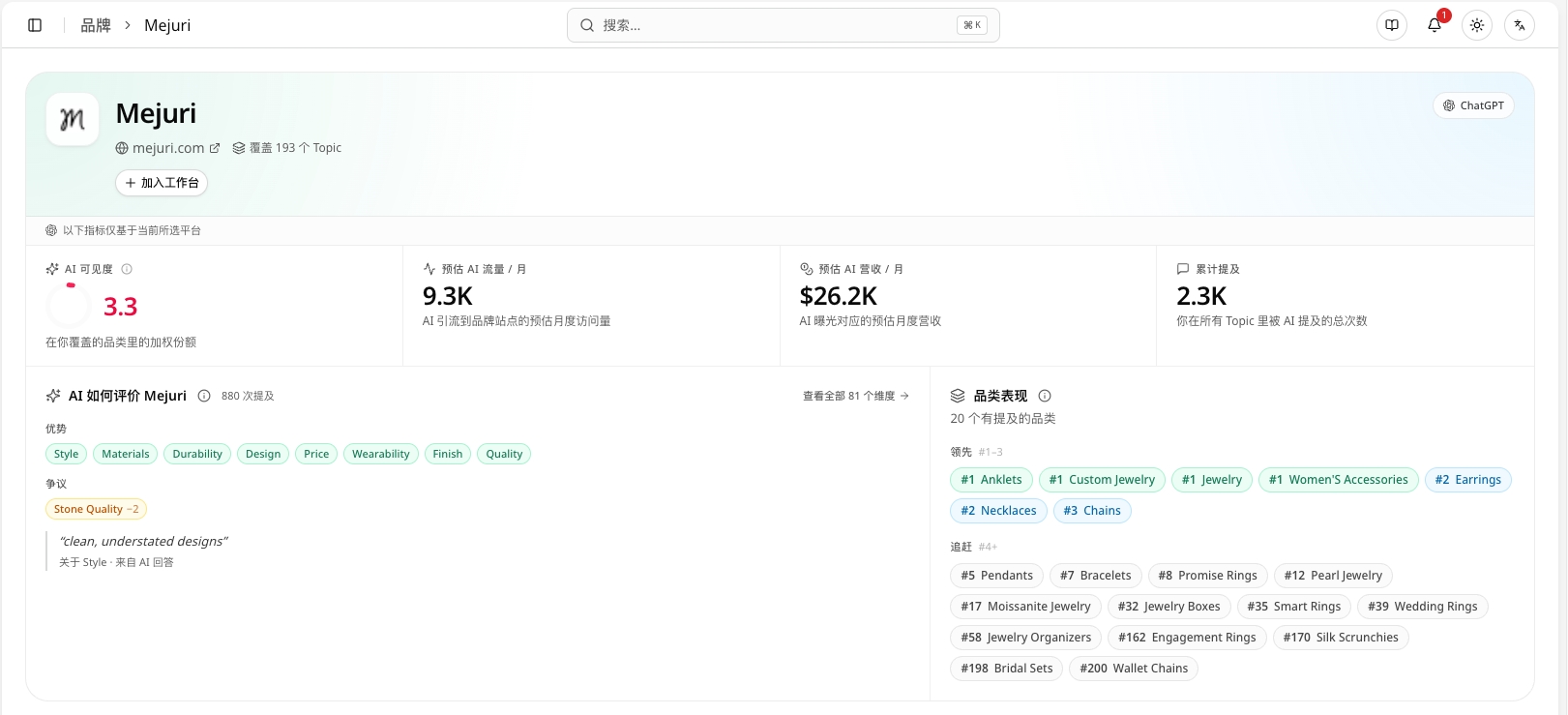The height and width of the screenshot is (715, 1568).
Task: Click the 9.3K estimated AI traffic value
Action: (x=448, y=296)
